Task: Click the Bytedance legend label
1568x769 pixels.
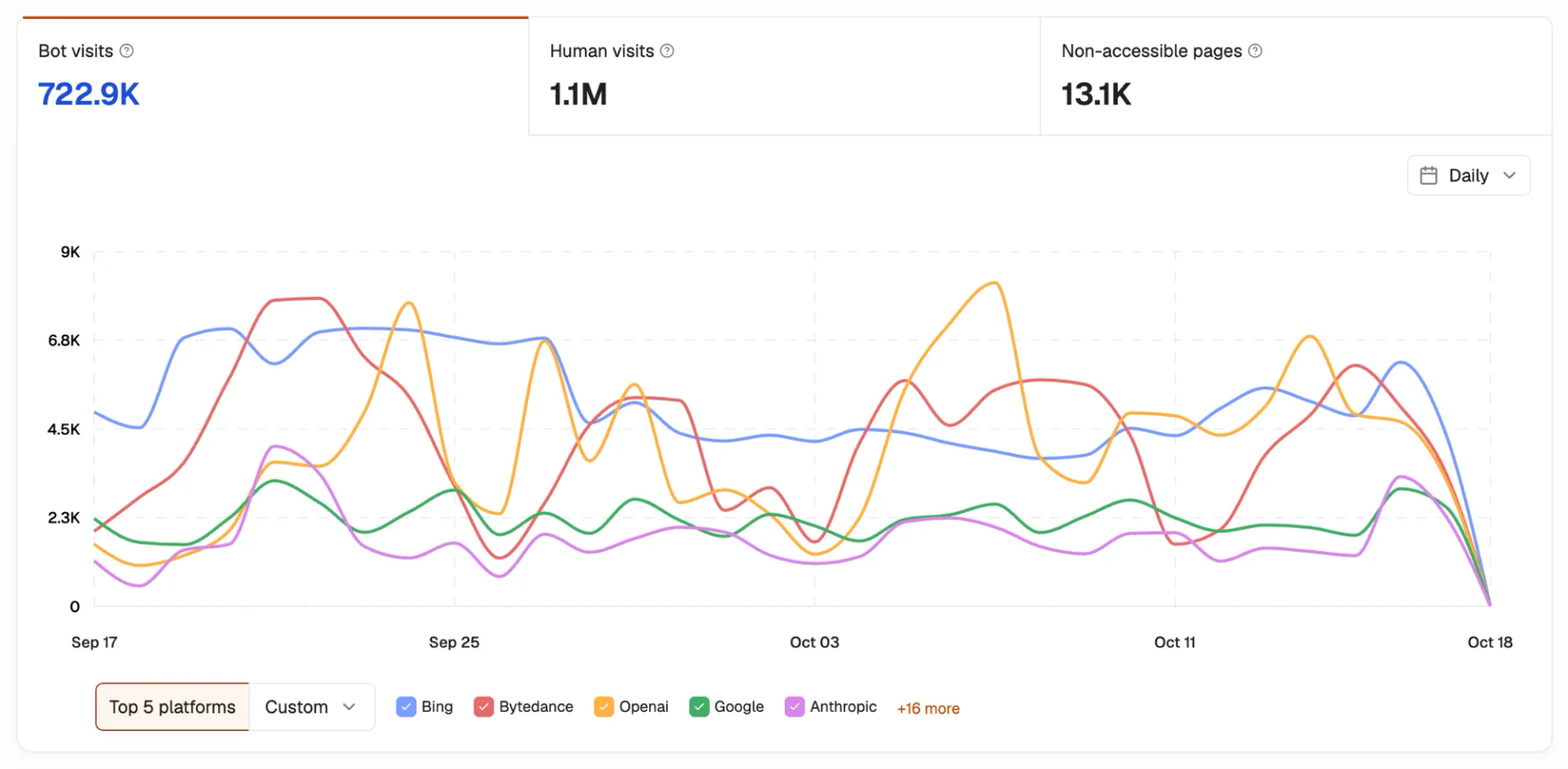Action: click(536, 707)
